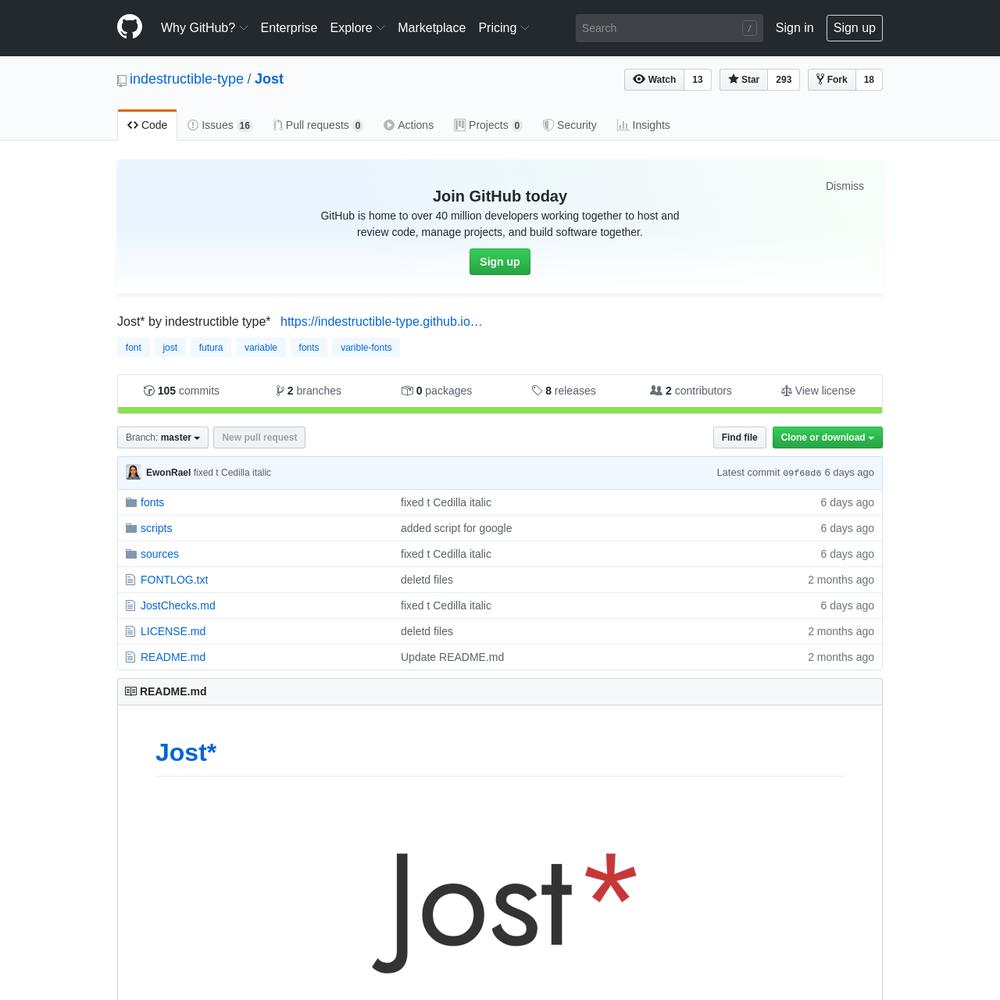Viewport: 1000px width, 1000px height.
Task: Click the large Jost* logo image
Action: (x=504, y=912)
